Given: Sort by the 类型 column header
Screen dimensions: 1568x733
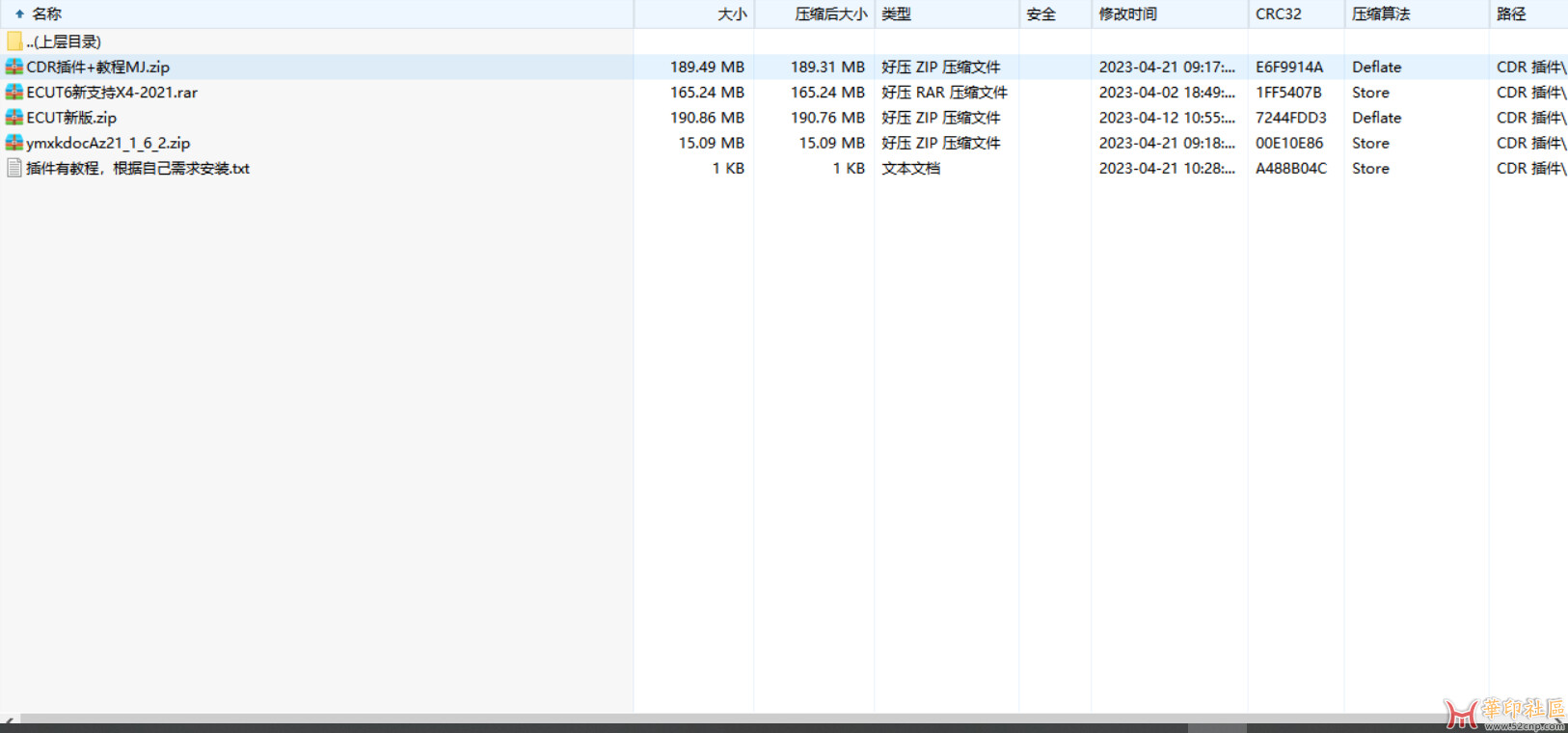Looking at the screenshot, I should pos(947,14).
